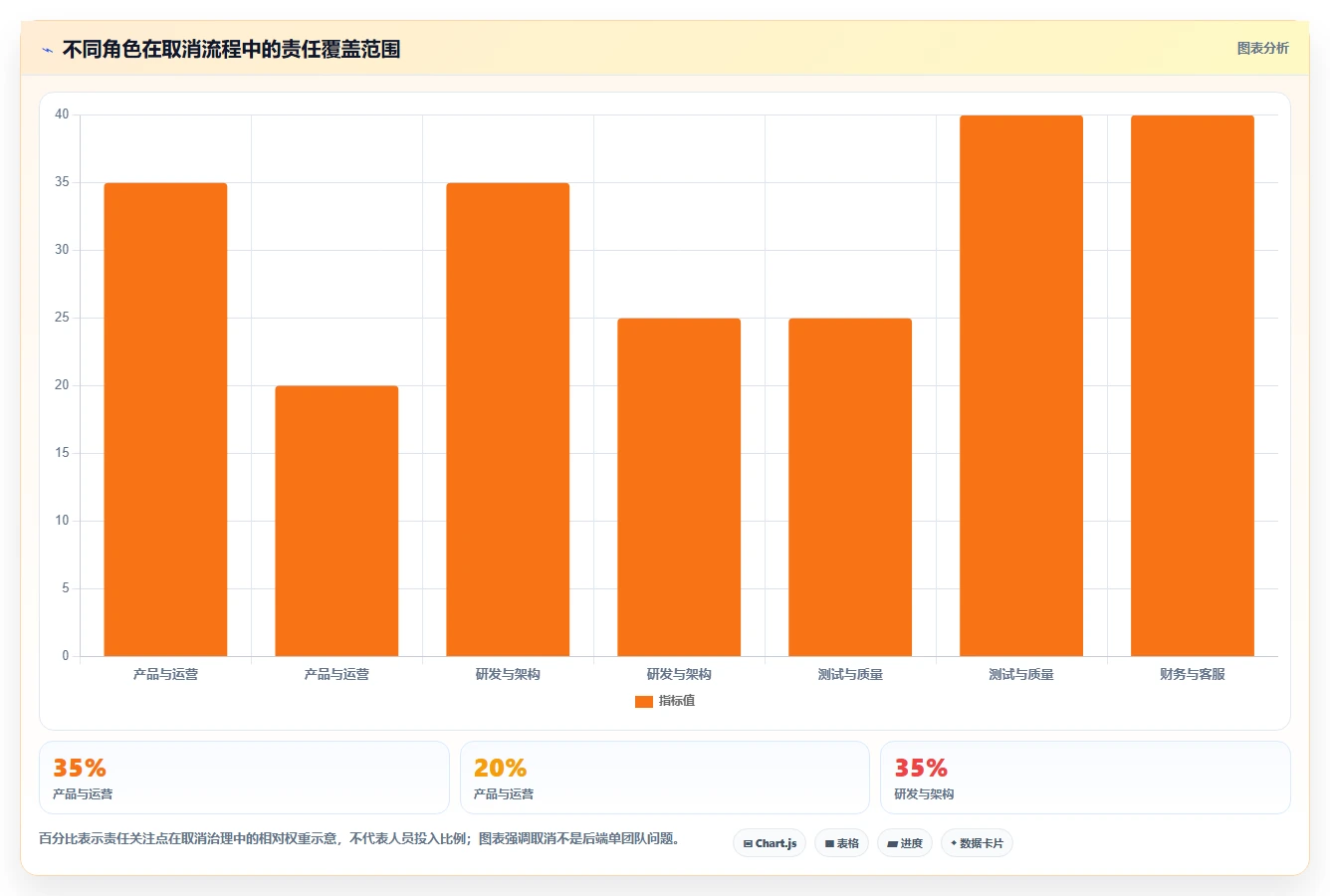1330x896 pixels.
Task: Click the title 不同角色在取消流程中的责任覆盖范围
Action: [231, 49]
